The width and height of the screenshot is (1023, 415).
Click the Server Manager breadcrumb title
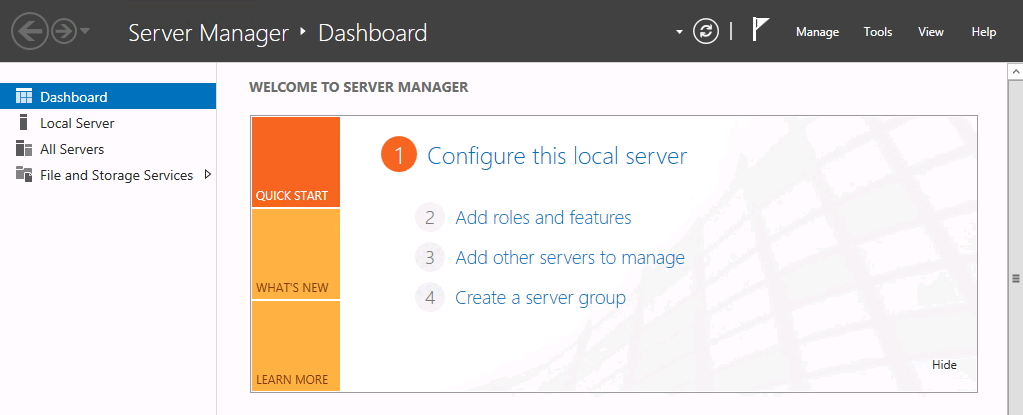[208, 33]
